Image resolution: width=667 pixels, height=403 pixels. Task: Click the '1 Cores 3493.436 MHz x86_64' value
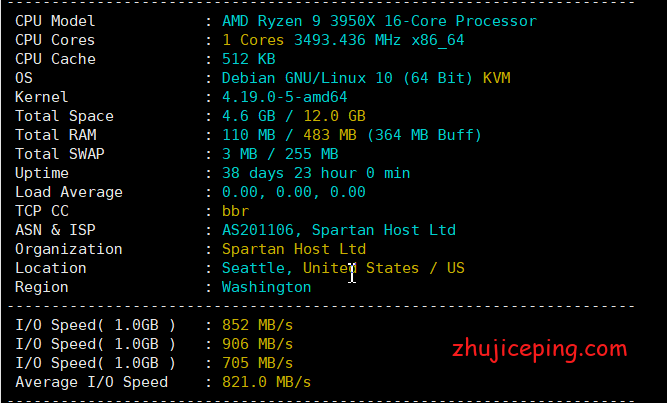(x=343, y=40)
